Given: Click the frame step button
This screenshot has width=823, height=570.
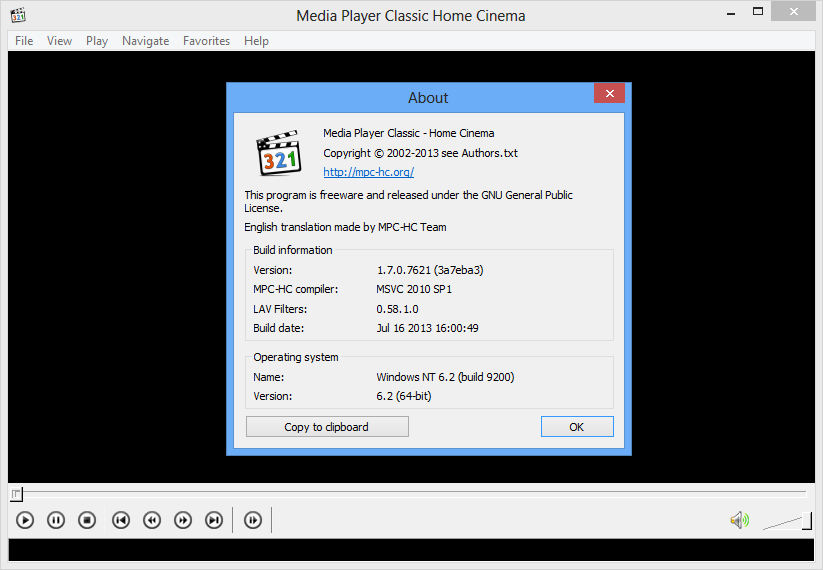Looking at the screenshot, I should 252,520.
